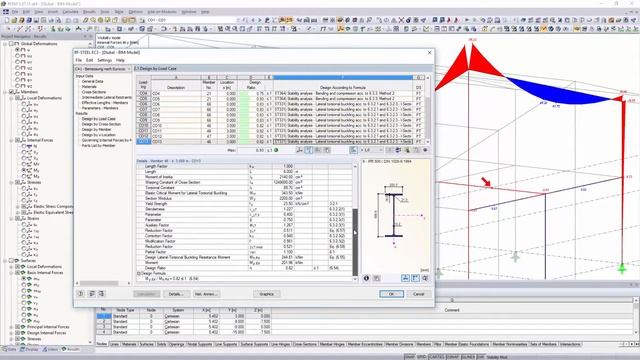Open the CA1 design case dropdown
This screenshot has width=640, height=360.
(x=102, y=69)
